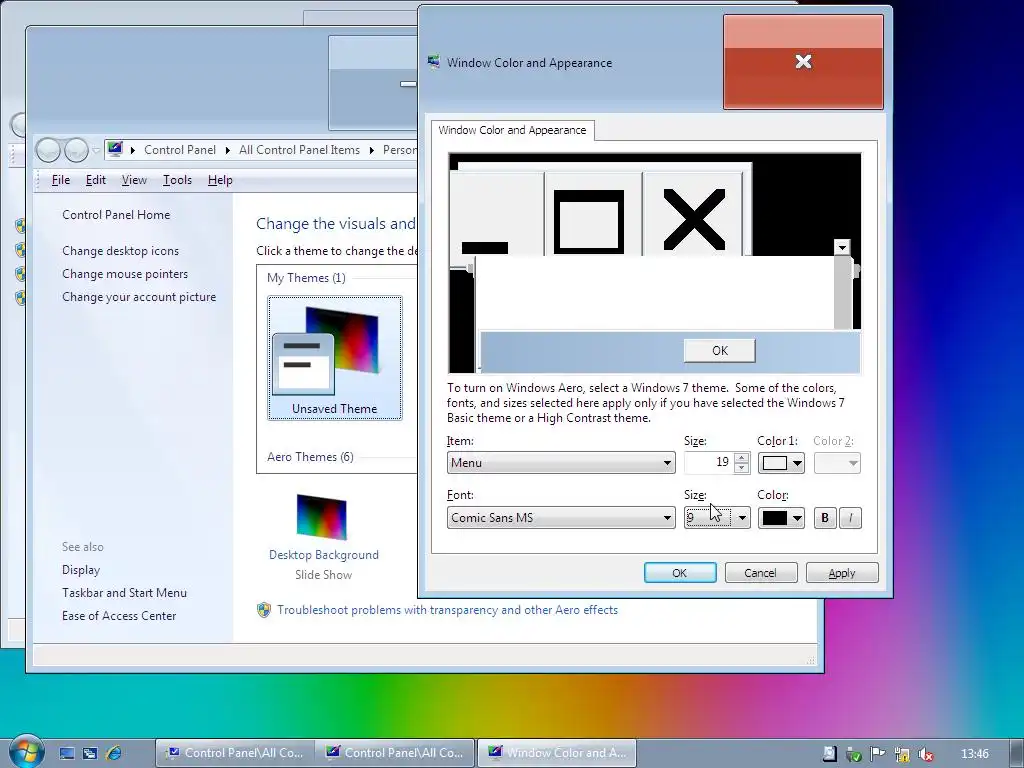
Task: Click the Back navigation arrow button
Action: pos(48,150)
